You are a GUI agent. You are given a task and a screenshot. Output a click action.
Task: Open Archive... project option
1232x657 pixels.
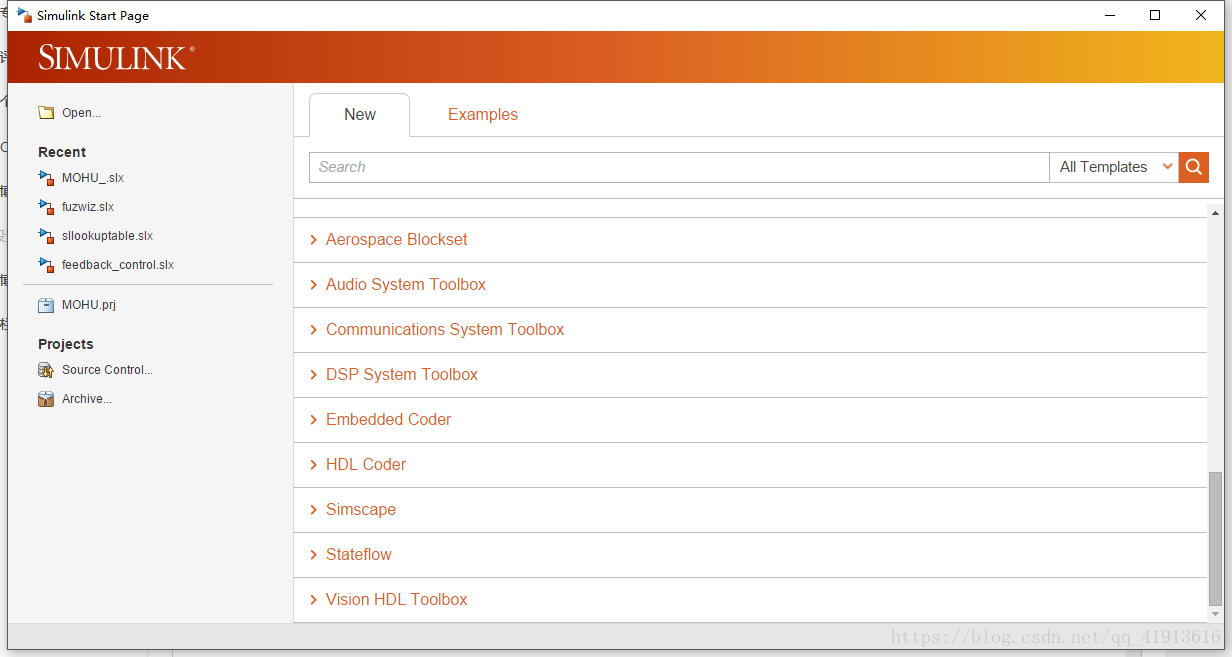87,399
